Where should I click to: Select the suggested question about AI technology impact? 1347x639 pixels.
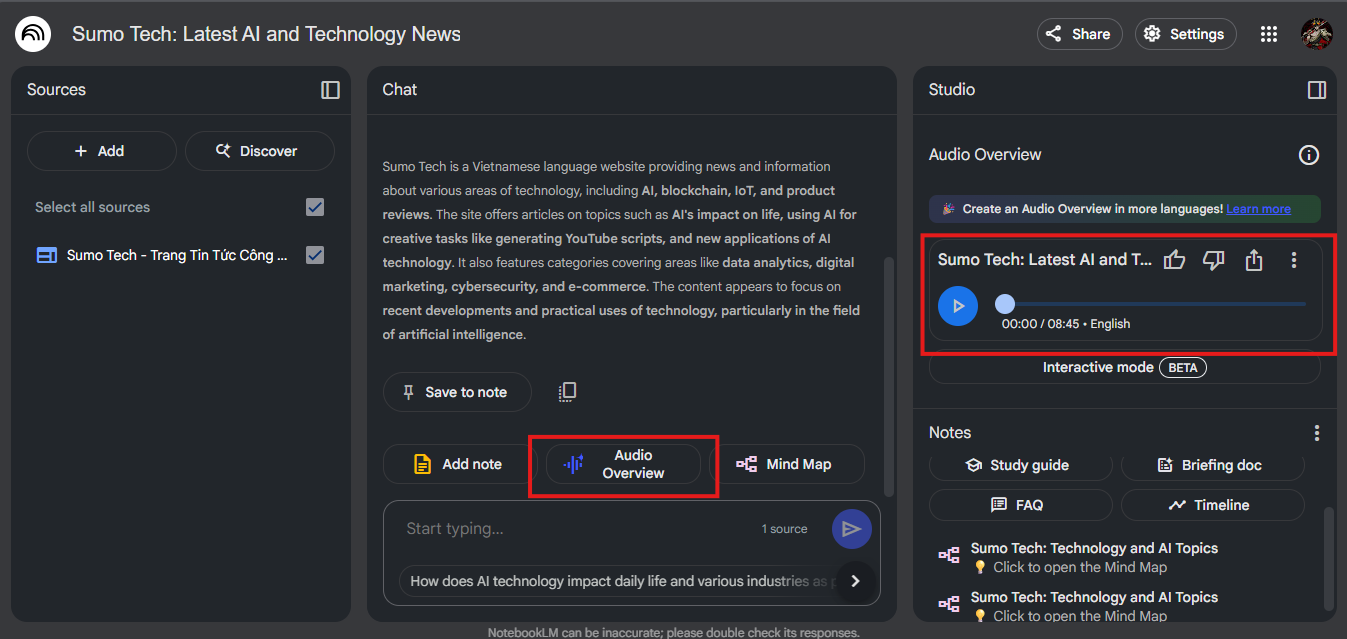[618, 581]
